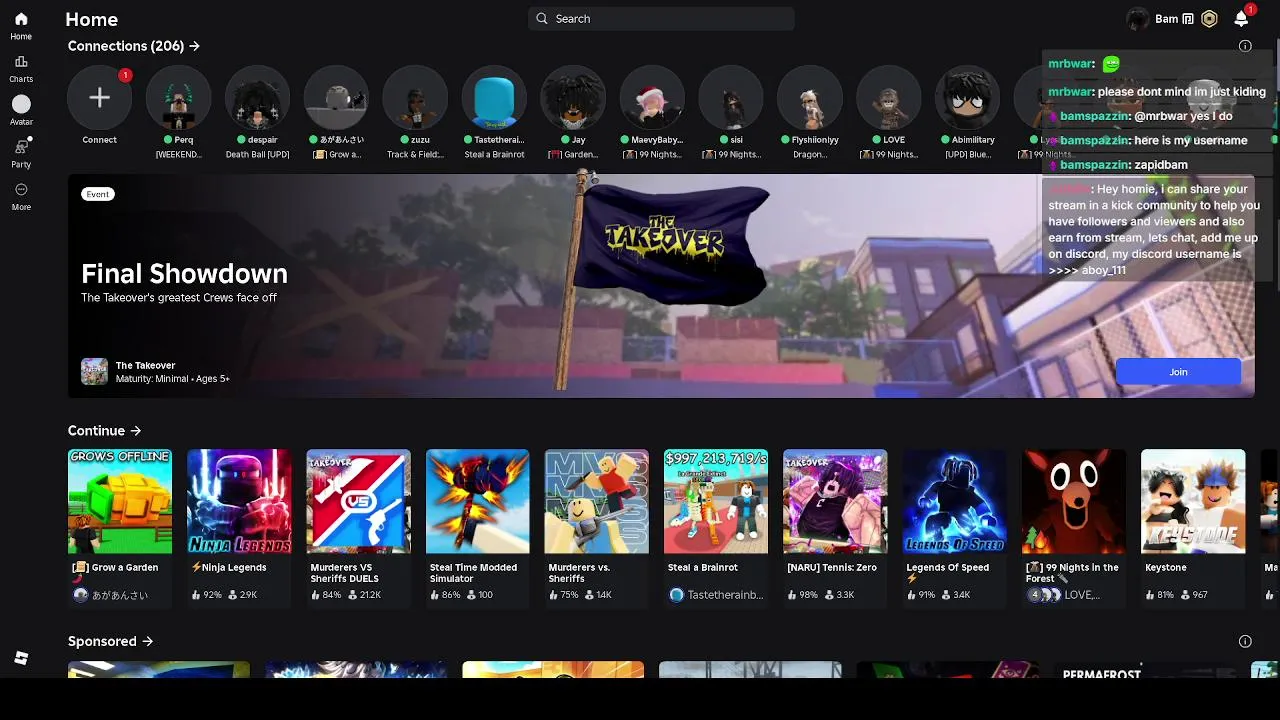Open 99 Nights in the Forest thumbnail
This screenshot has height=720, width=1280.
point(1074,501)
